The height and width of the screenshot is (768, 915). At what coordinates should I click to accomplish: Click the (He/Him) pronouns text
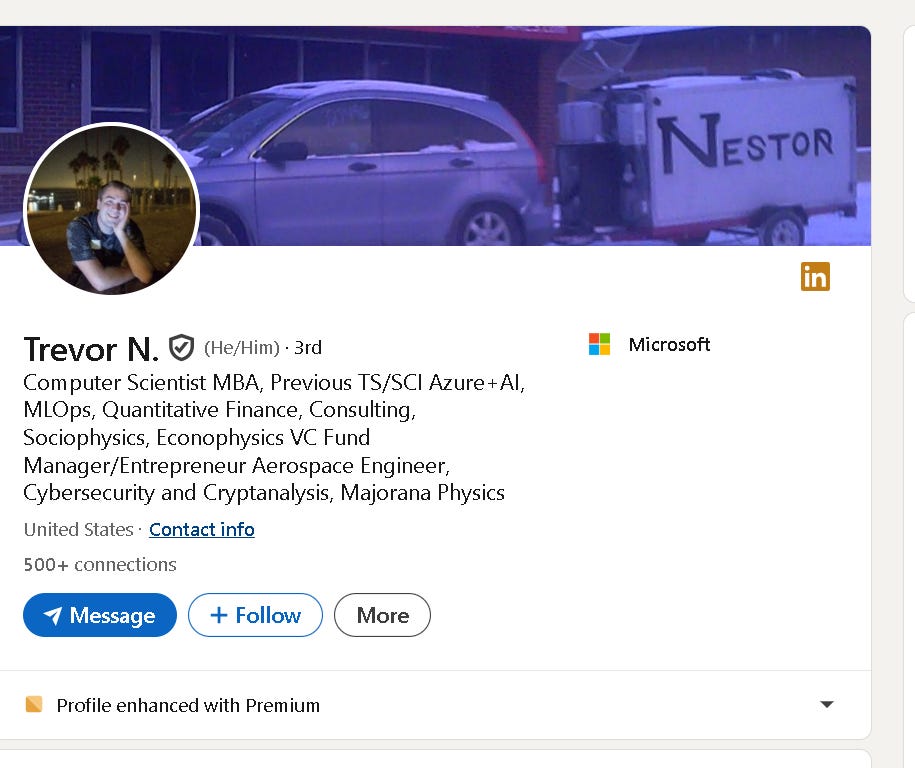[242, 348]
